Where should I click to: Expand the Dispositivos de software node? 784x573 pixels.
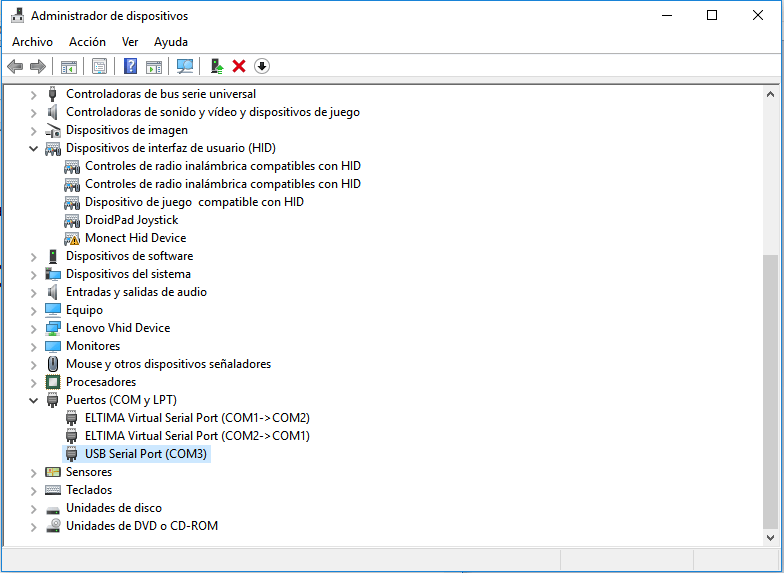[34, 256]
